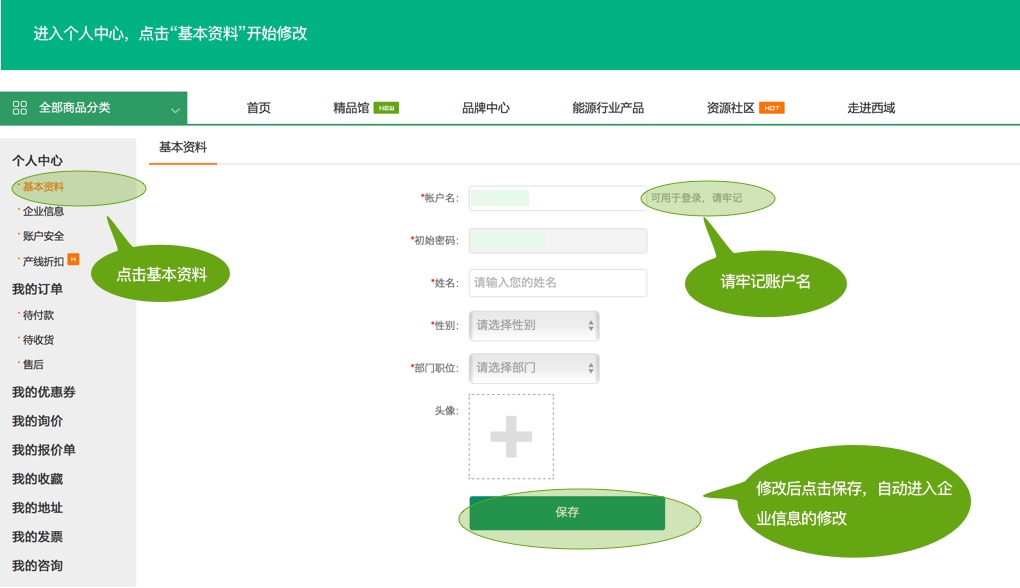This screenshot has height=588, width=1020.
Task: Open the 部门职位 selection dropdown
Action: point(534,367)
